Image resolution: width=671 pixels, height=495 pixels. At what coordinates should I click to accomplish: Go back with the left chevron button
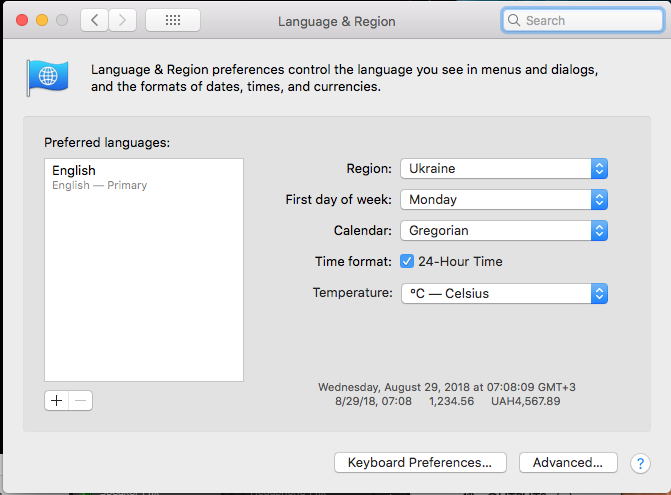95,20
